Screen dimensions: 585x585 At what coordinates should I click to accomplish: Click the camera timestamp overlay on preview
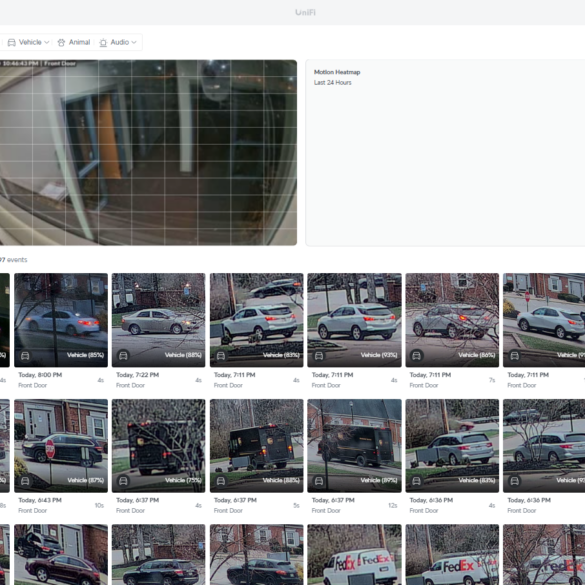[38, 64]
